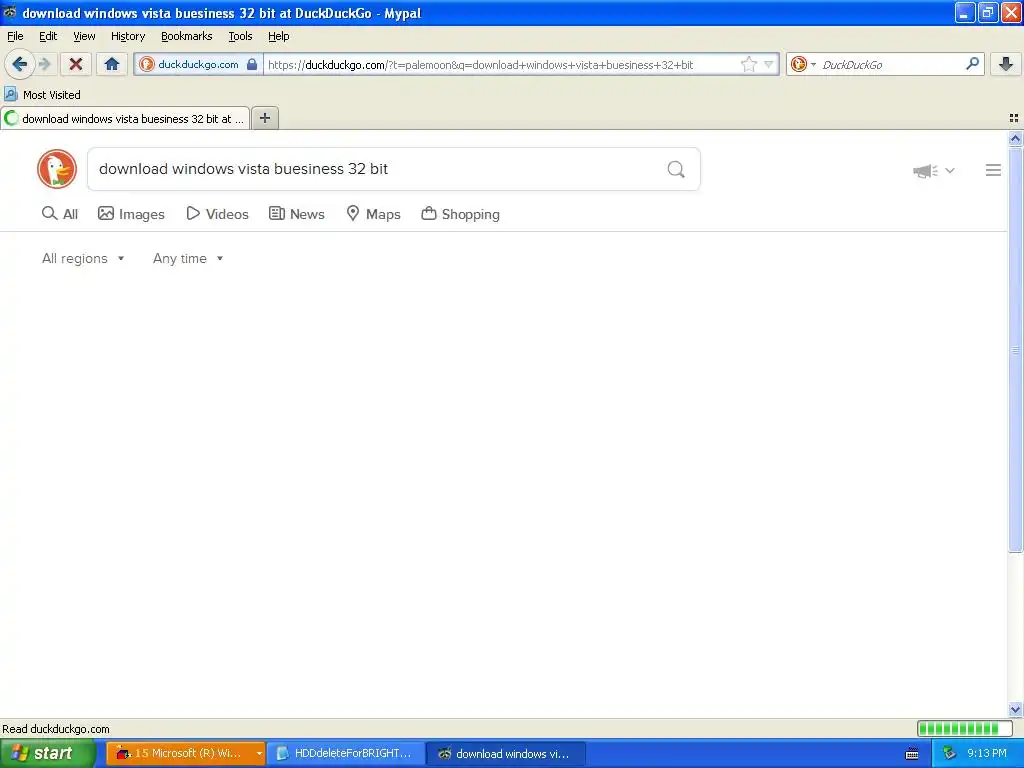The height and width of the screenshot is (768, 1024).
Task: Restore down the Mypal window
Action: point(988,12)
